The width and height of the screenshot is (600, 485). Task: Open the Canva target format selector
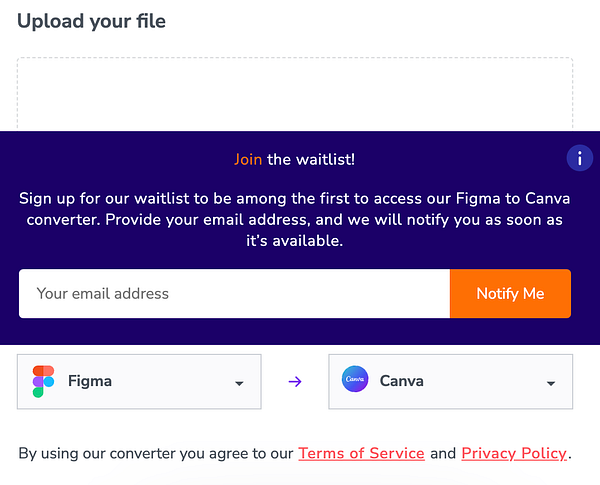(x=450, y=381)
